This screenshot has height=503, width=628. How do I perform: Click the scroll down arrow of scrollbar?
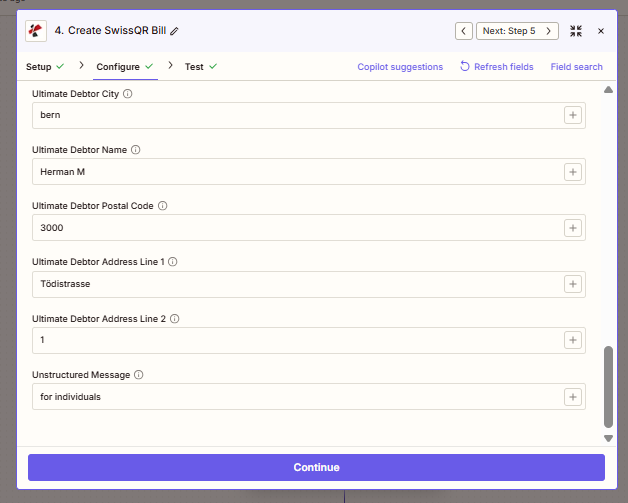point(608,438)
